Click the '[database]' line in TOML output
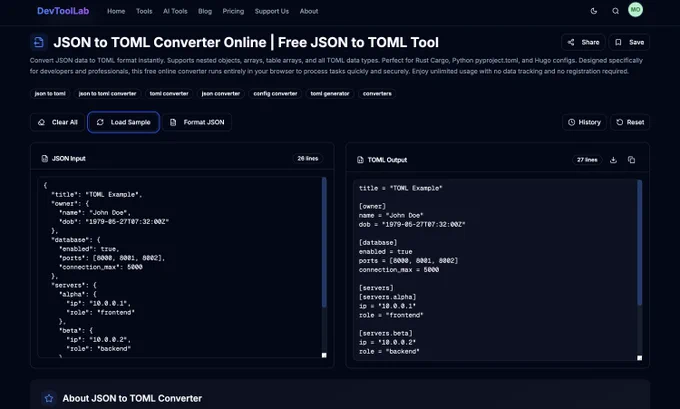 378,242
